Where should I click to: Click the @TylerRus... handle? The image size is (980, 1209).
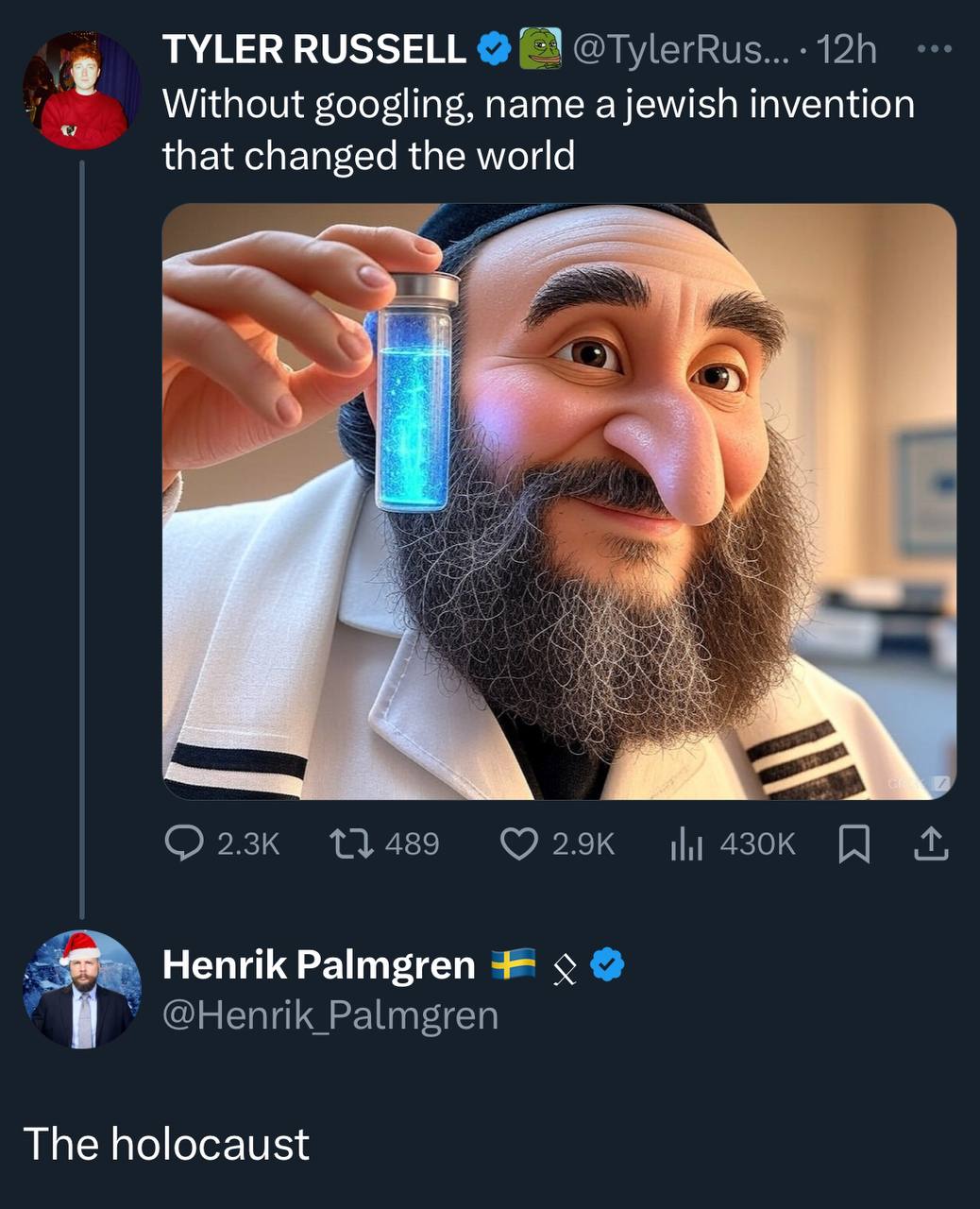678,49
